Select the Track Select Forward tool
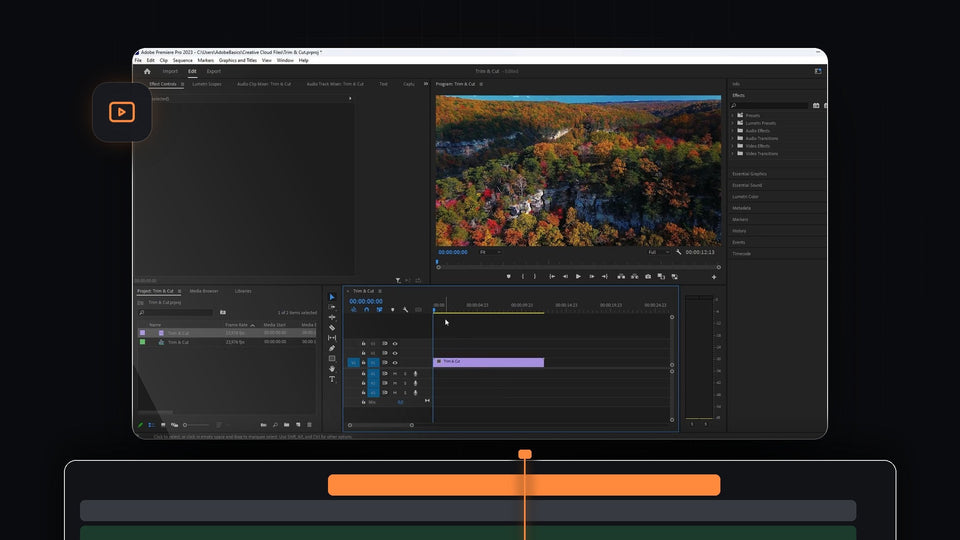The image size is (960, 540). pos(332,307)
